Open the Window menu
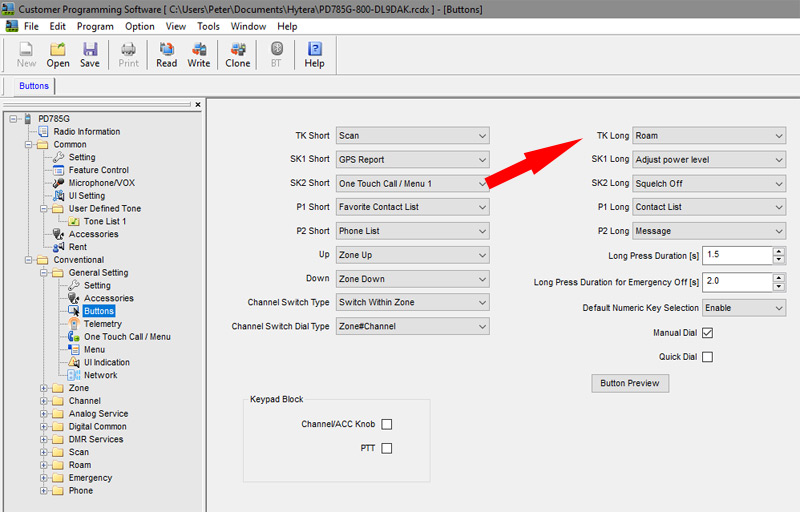The image size is (800, 512). click(x=248, y=27)
